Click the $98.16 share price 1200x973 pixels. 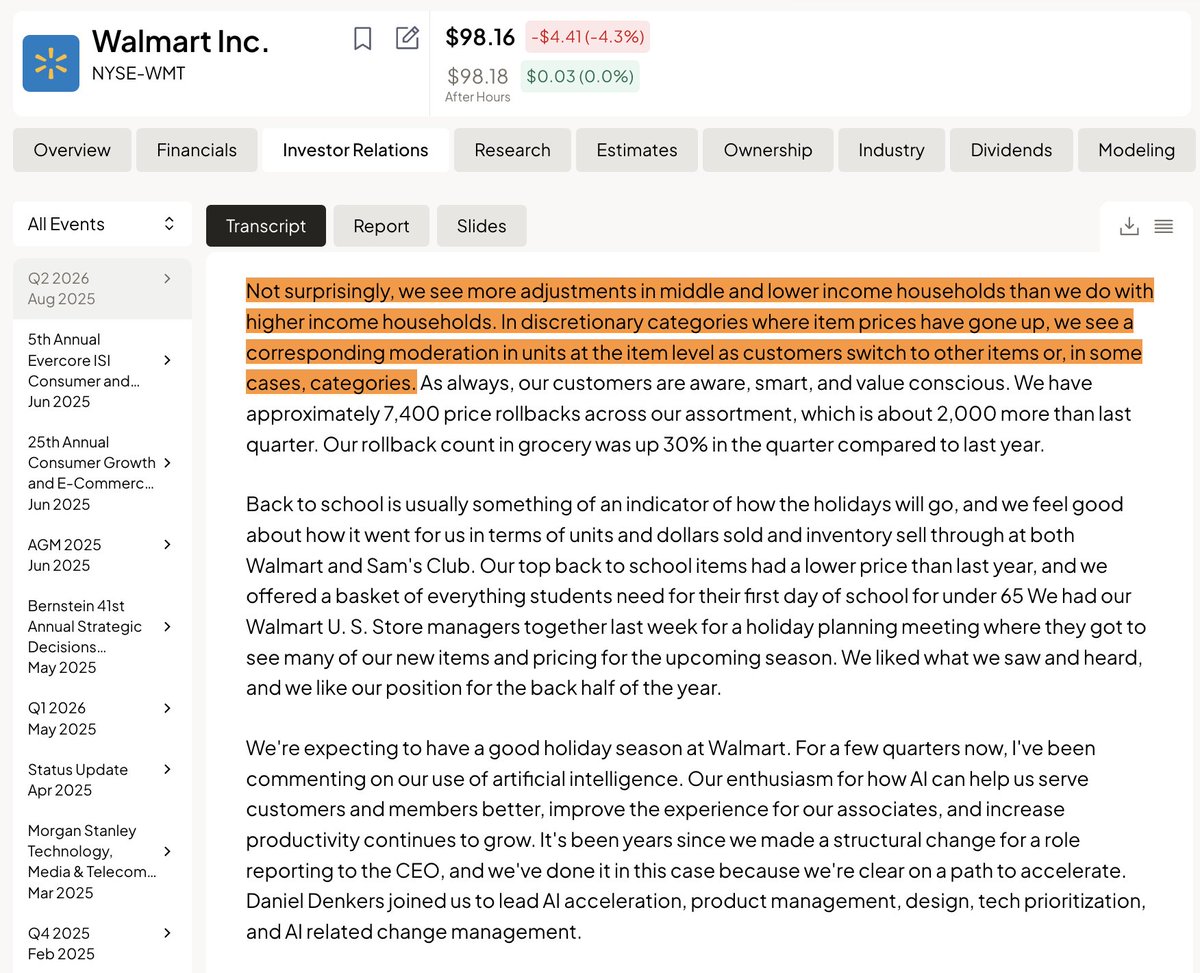[x=480, y=37]
